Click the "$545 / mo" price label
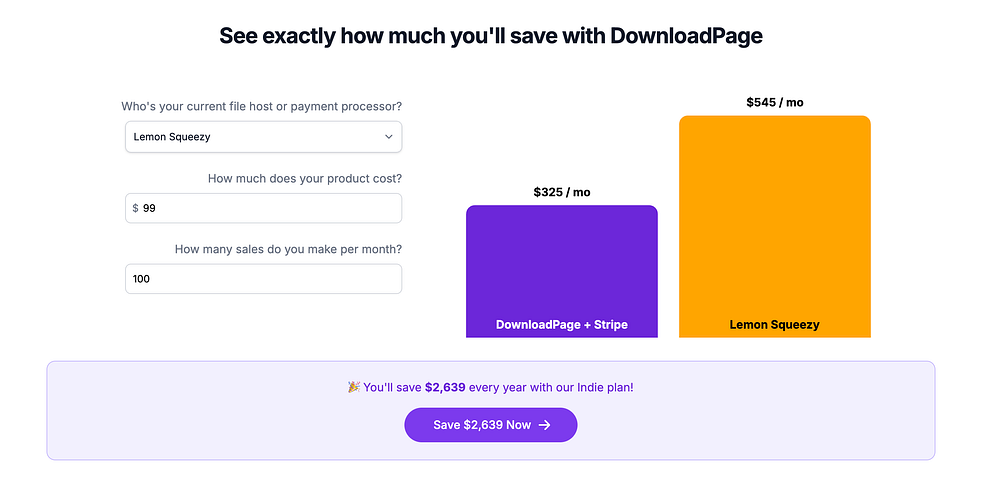1000x500 pixels. [774, 102]
